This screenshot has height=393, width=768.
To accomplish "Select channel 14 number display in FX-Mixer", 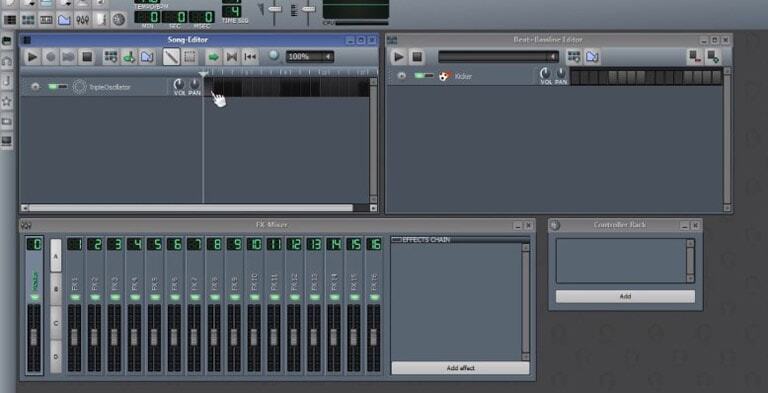I will coord(334,244).
